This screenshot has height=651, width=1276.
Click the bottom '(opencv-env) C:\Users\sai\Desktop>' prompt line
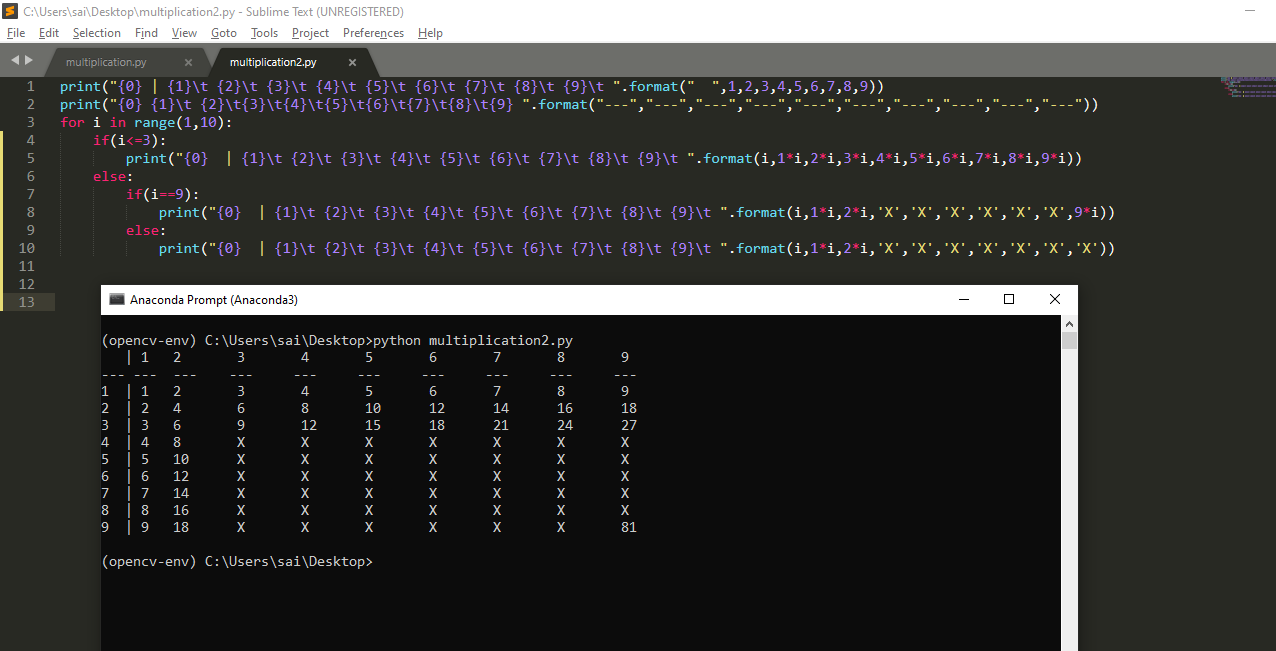(x=237, y=562)
